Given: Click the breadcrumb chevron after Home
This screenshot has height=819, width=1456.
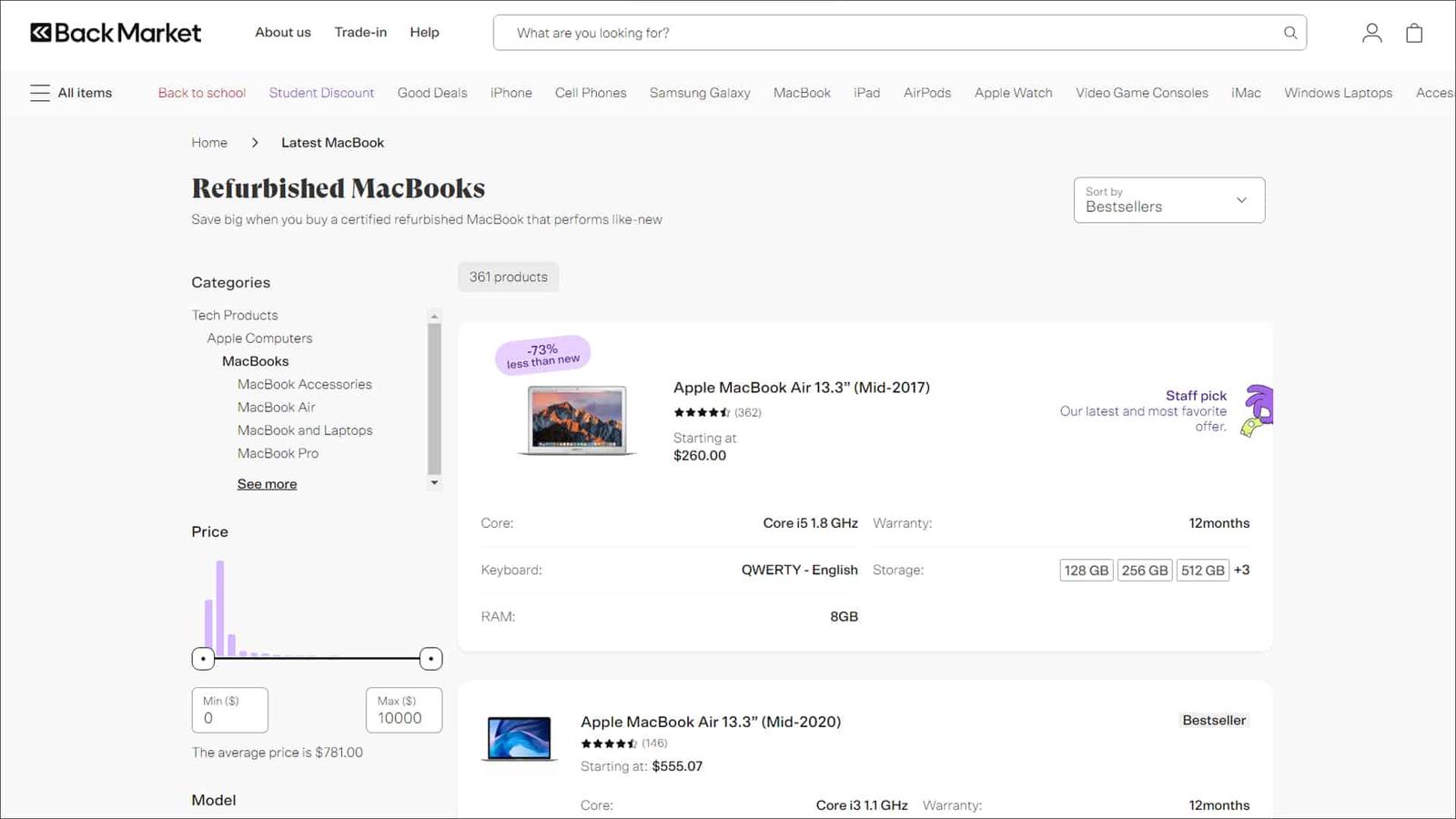Looking at the screenshot, I should pyautogui.click(x=255, y=143).
